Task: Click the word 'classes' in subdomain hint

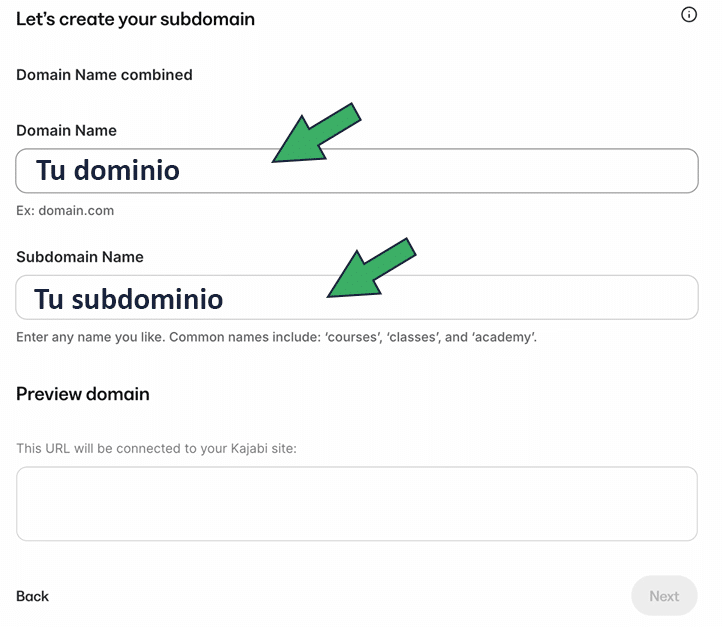Action: (408, 338)
